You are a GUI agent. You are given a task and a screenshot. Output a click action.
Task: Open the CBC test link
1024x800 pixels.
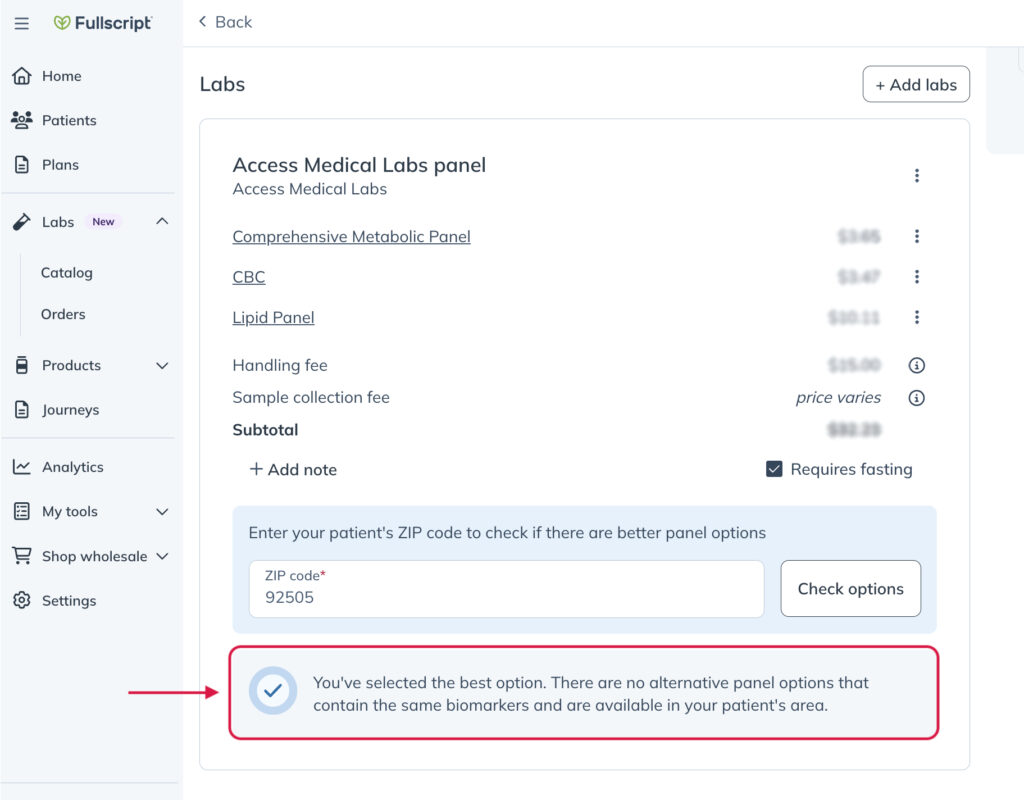[x=249, y=277]
